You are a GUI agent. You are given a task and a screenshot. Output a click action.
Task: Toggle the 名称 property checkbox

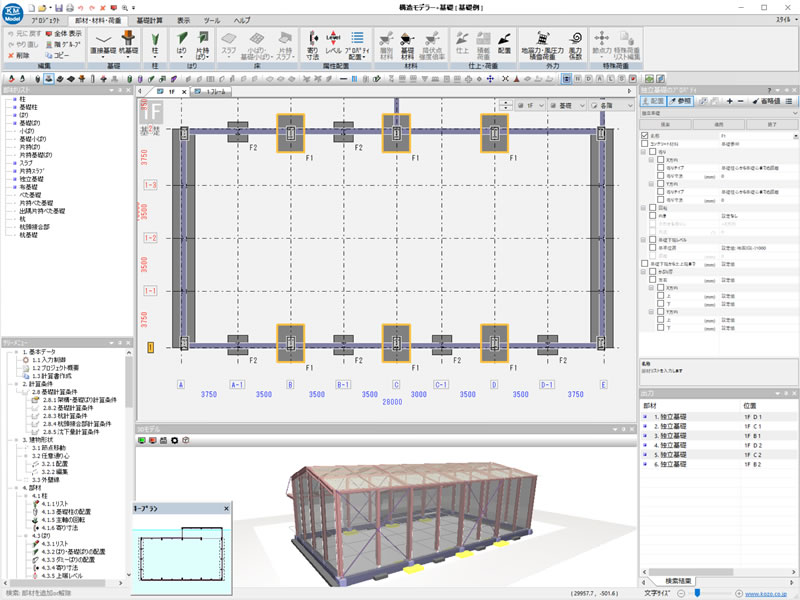pyautogui.click(x=644, y=135)
